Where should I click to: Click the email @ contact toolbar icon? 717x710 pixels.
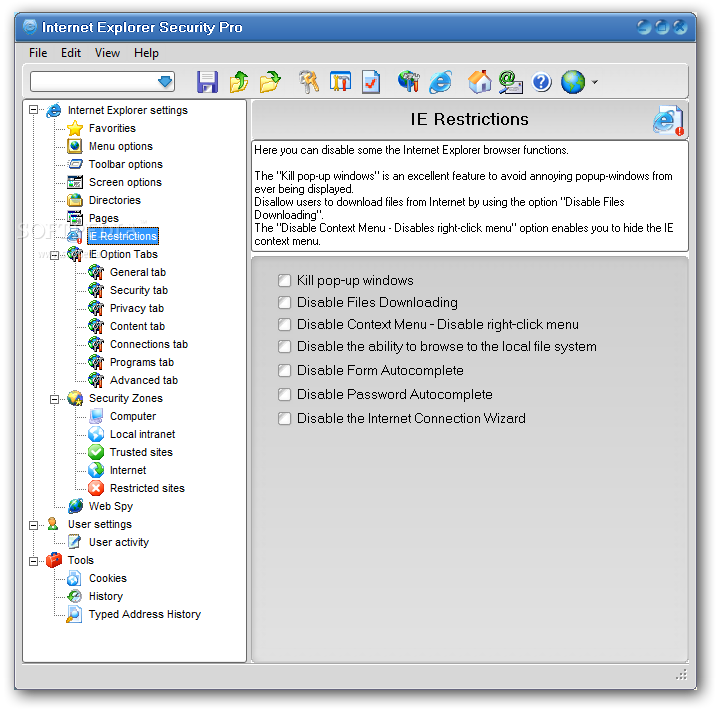510,82
